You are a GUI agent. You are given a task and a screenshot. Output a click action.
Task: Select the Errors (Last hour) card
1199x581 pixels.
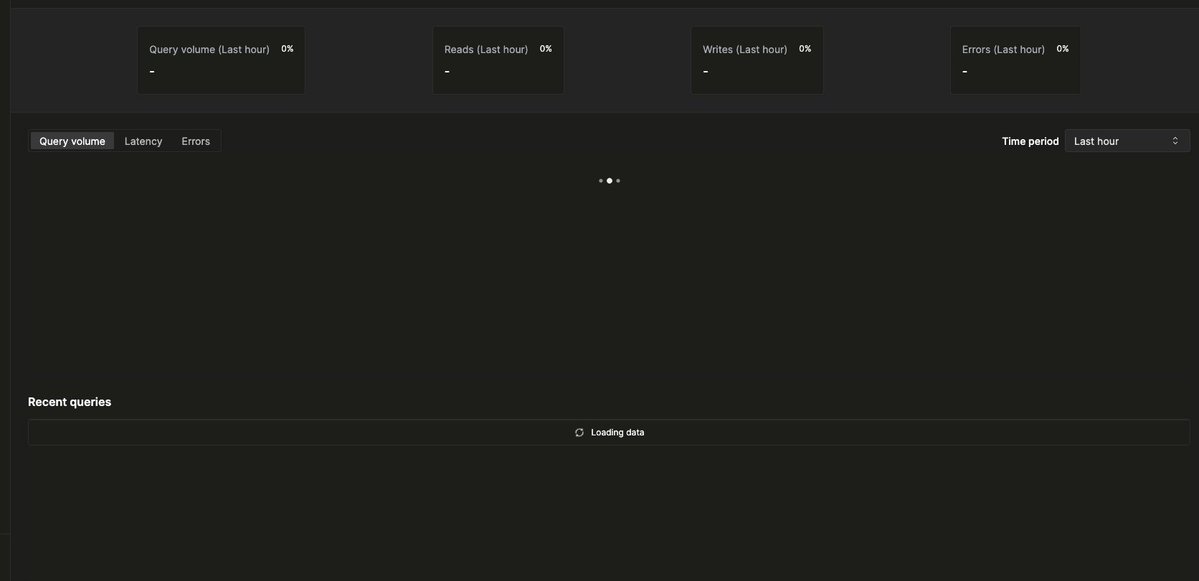pyautogui.click(x=1015, y=60)
